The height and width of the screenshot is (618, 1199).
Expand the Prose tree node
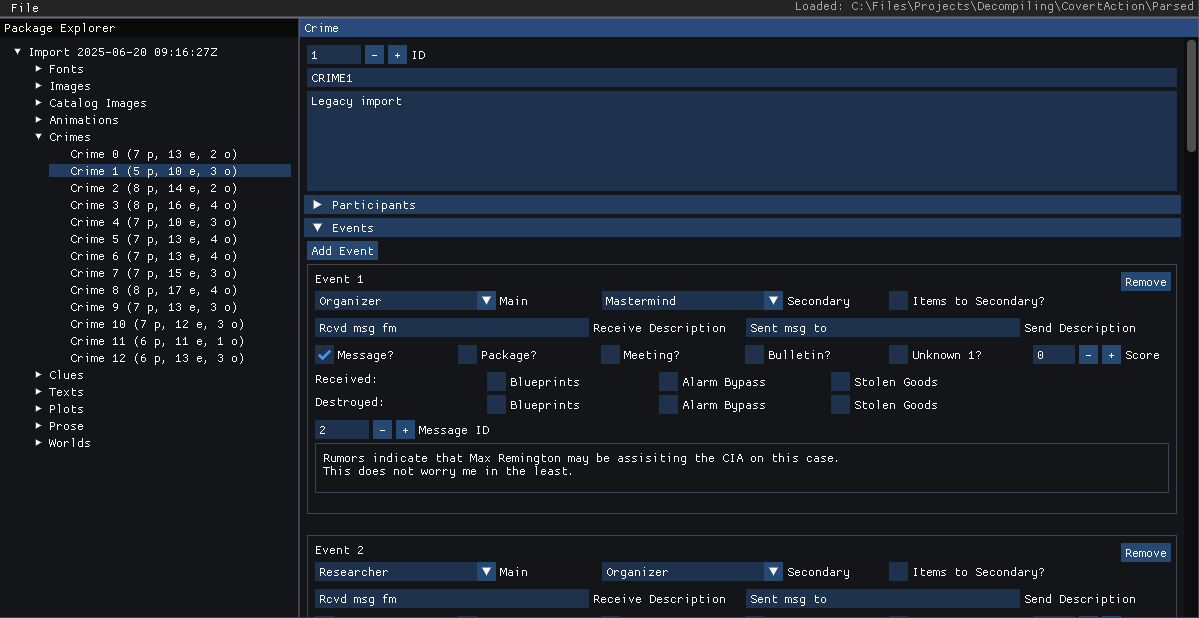tap(39, 426)
